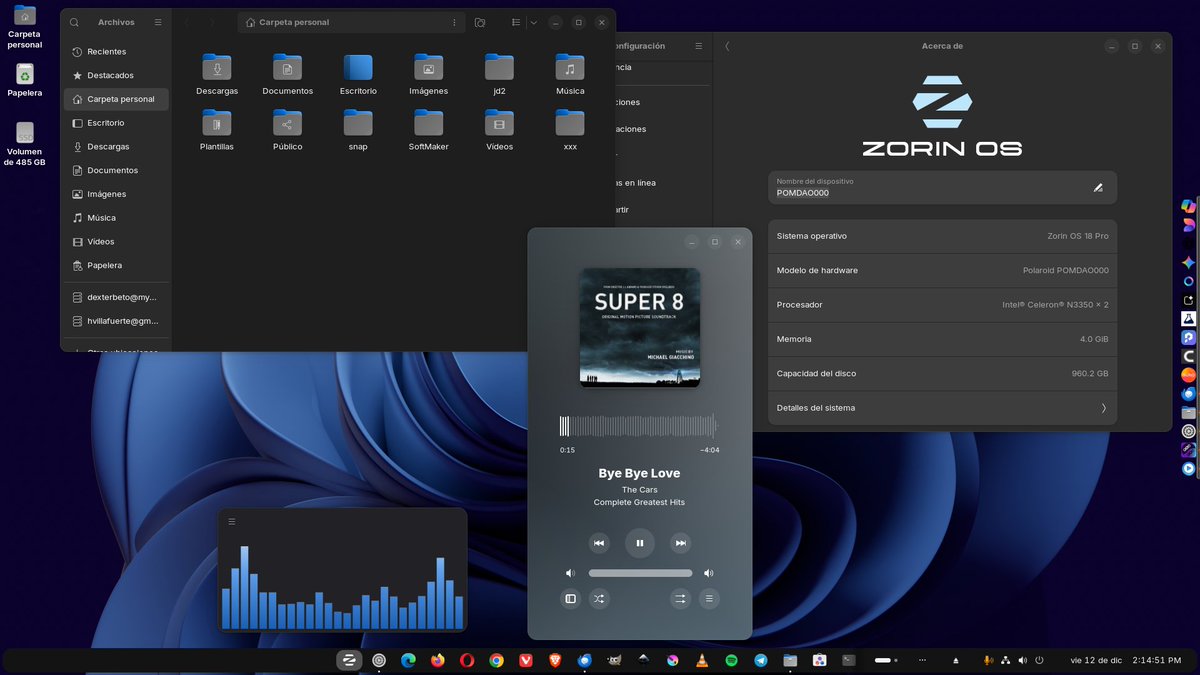Open the Archivos hamburger menu
Screen dimensions: 1200x675
pyautogui.click(x=158, y=22)
